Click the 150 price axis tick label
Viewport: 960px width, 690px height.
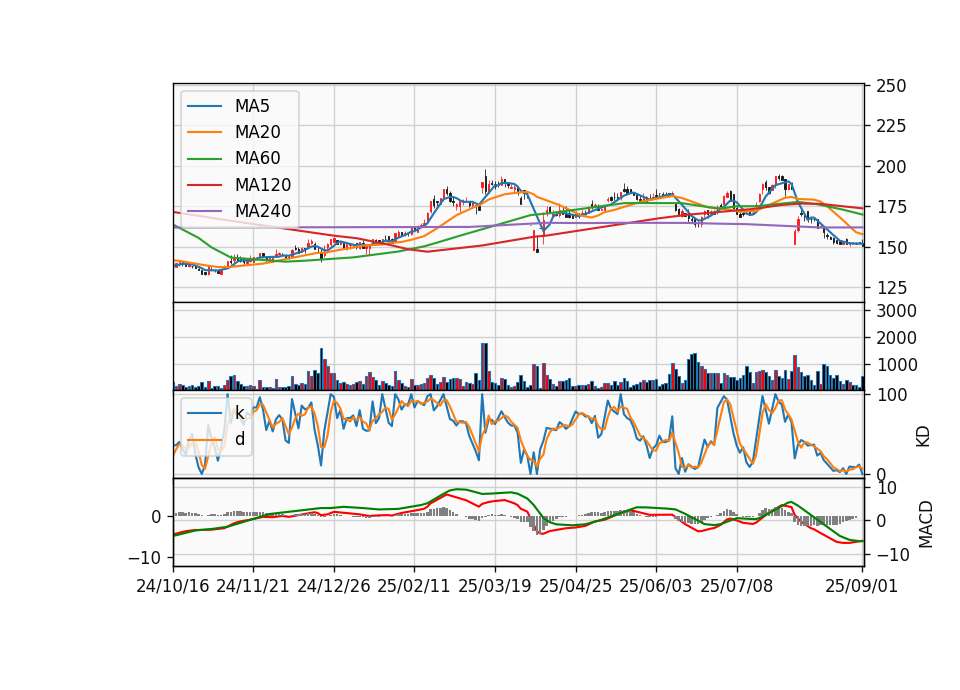point(891,247)
